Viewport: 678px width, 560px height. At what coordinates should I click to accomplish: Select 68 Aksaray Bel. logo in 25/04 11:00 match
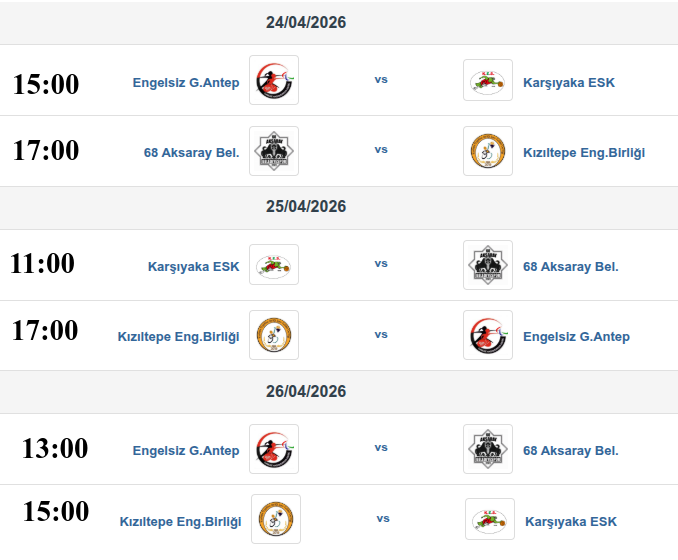point(488,265)
